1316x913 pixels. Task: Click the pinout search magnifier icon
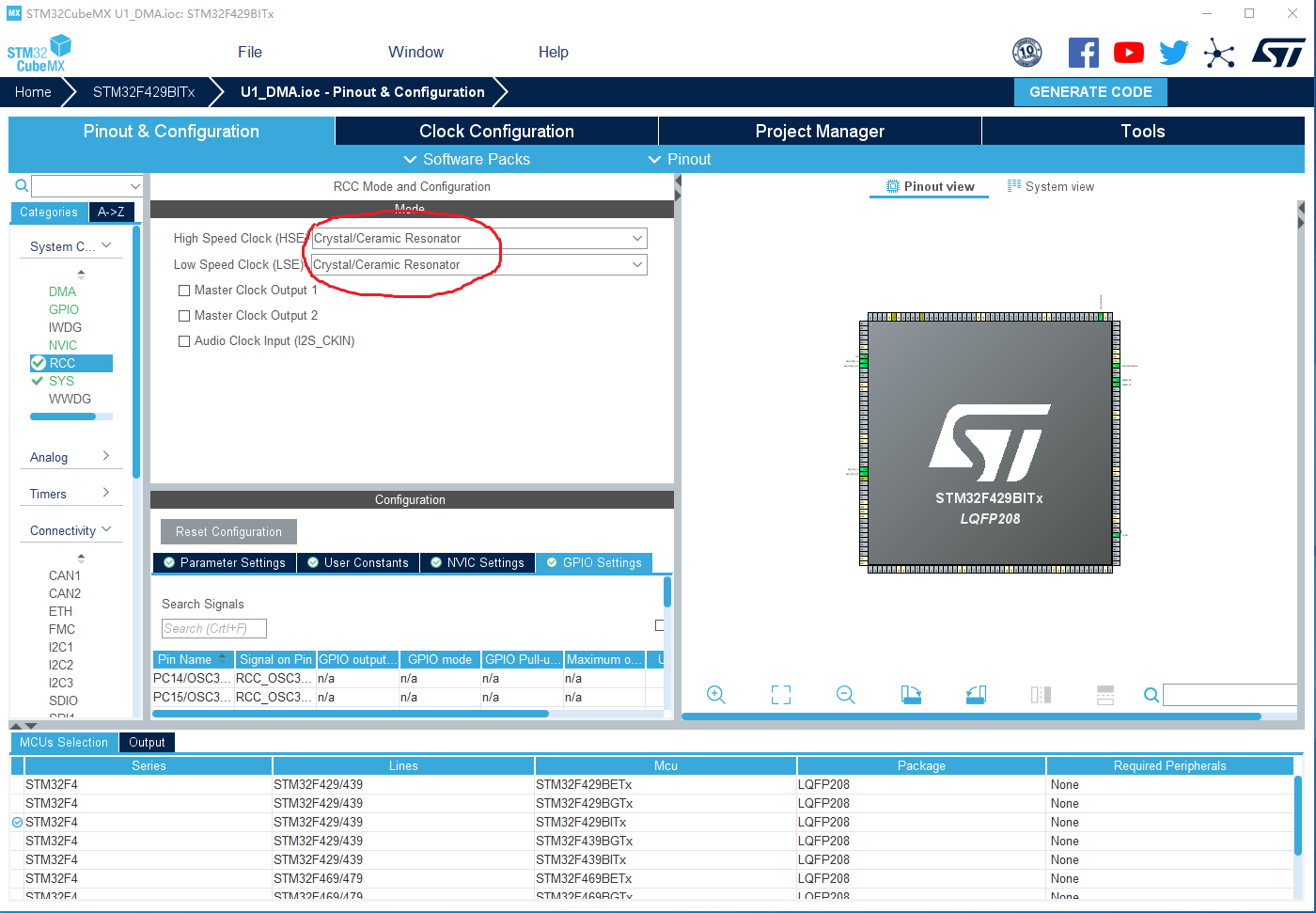coord(1151,694)
